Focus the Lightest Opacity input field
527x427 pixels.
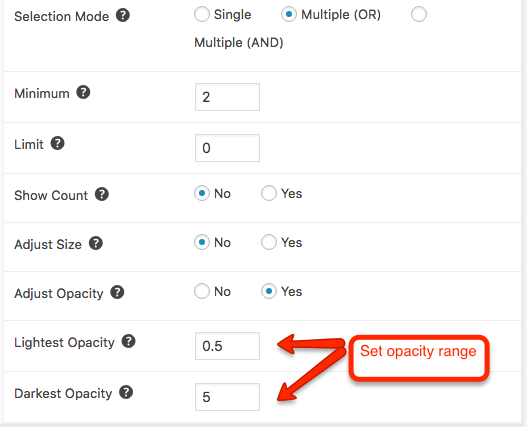pyautogui.click(x=227, y=346)
